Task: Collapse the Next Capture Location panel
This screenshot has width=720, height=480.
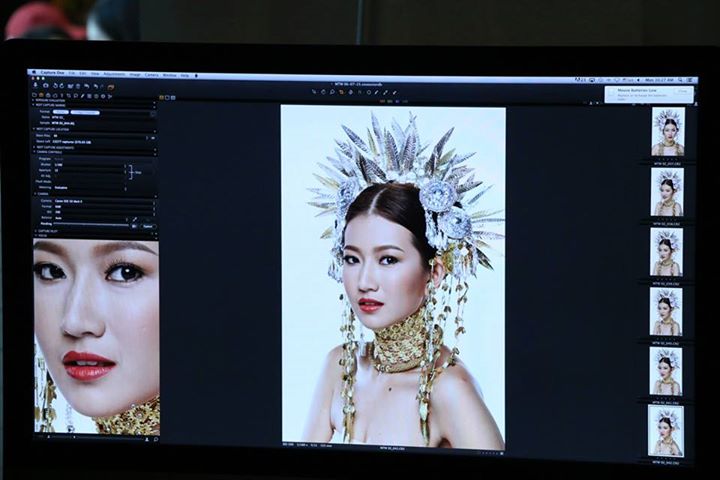Action: (x=34, y=129)
